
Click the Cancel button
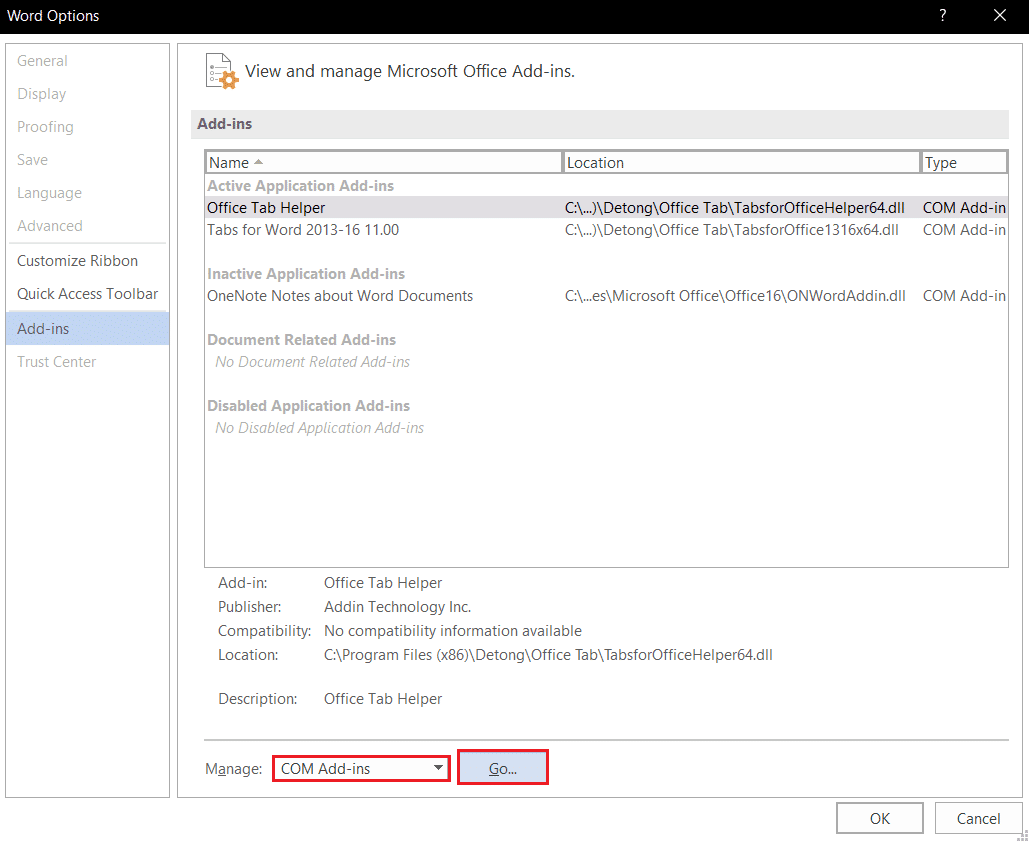click(978, 818)
